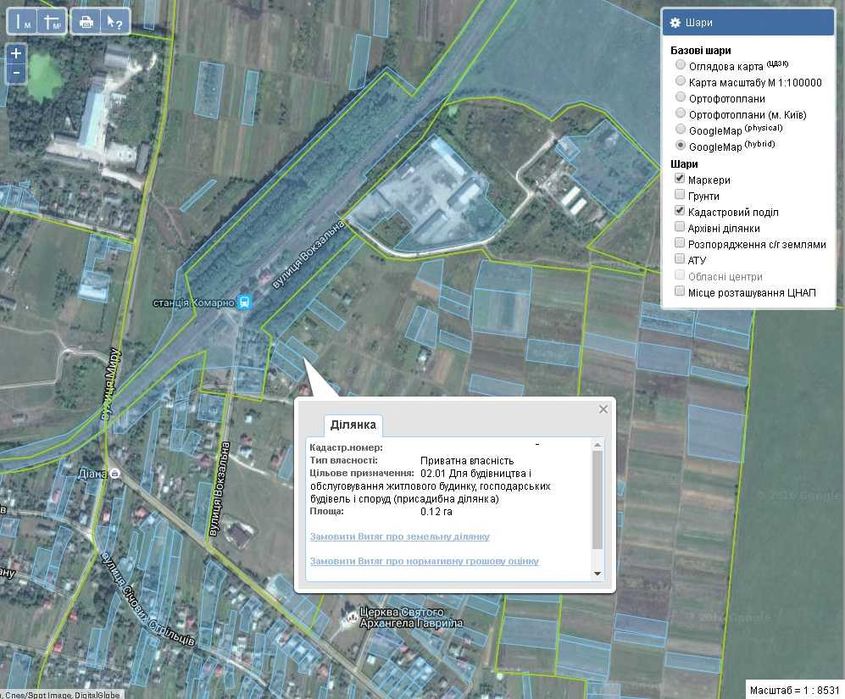Click the Діана place marker icon
845x699 pixels.
tap(114, 474)
